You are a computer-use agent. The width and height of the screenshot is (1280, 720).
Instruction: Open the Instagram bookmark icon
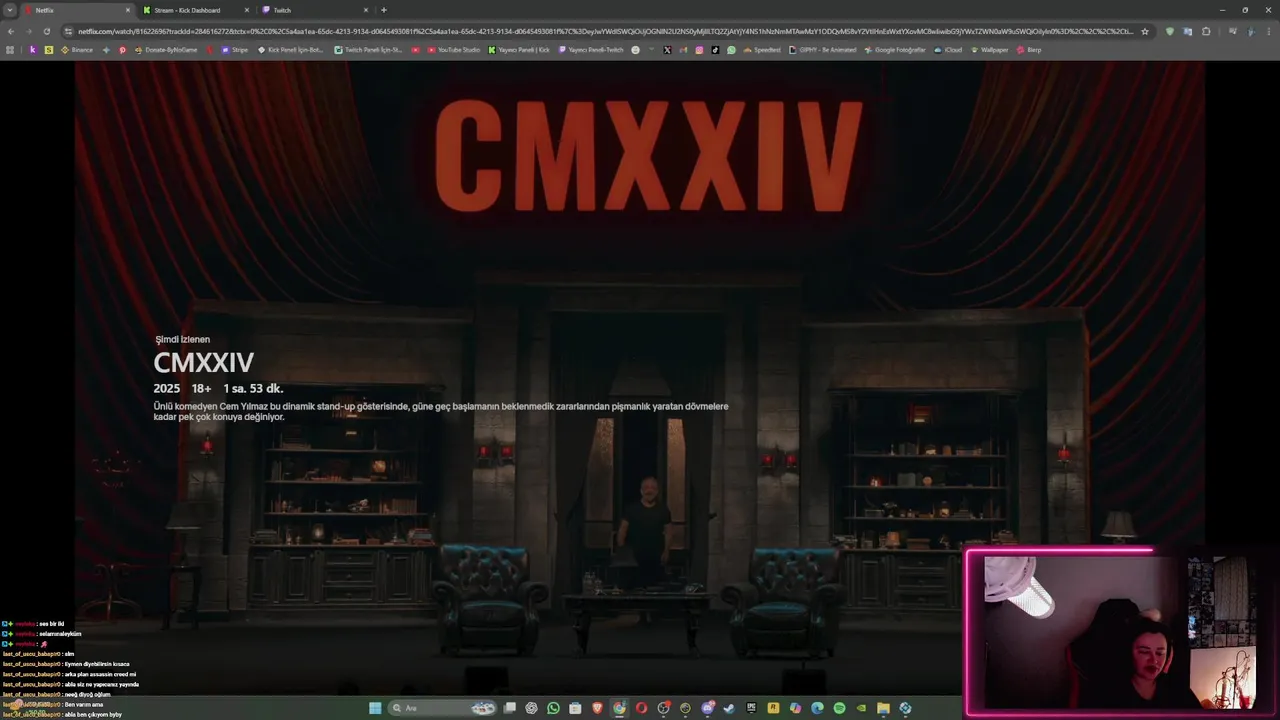pos(699,49)
